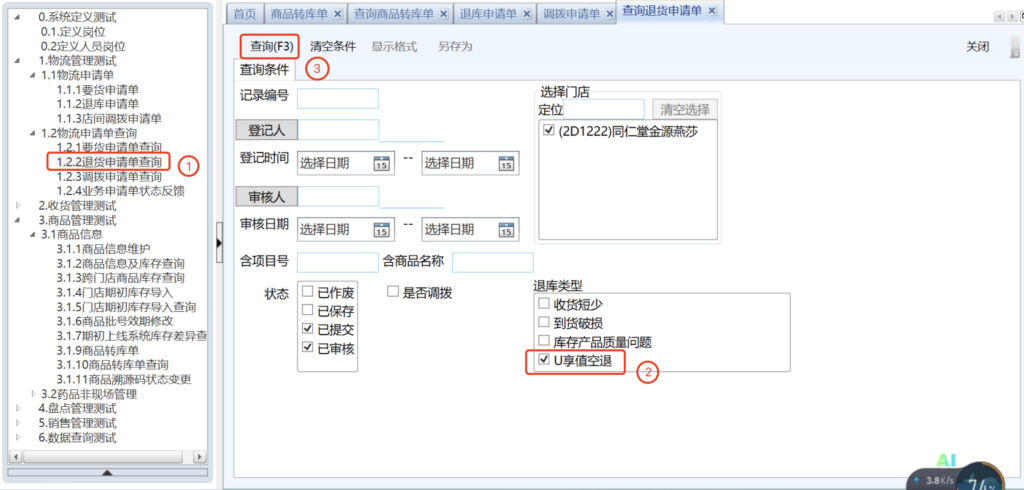Viewport: 1024px width, 490px height.
Task: Collapse the 3.1商品信息 tree node
Action: click(x=33, y=234)
